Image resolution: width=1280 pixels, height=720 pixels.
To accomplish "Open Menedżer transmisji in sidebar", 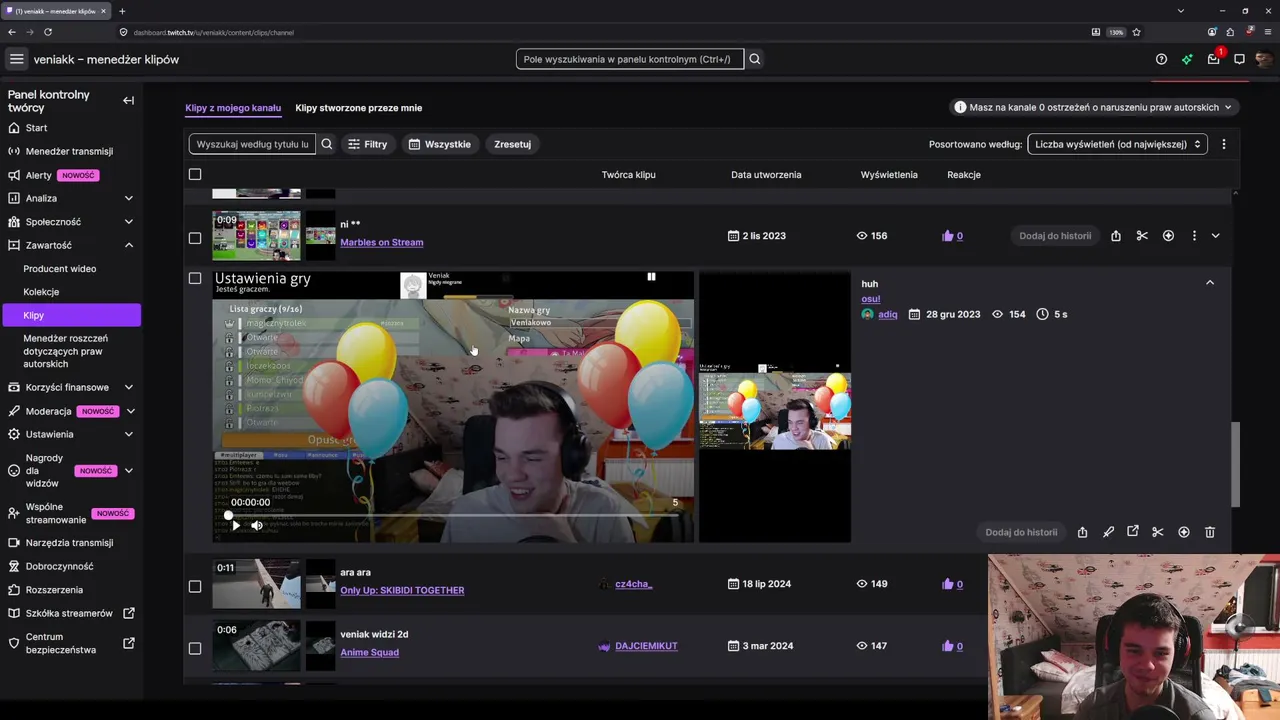I will 71,151.
